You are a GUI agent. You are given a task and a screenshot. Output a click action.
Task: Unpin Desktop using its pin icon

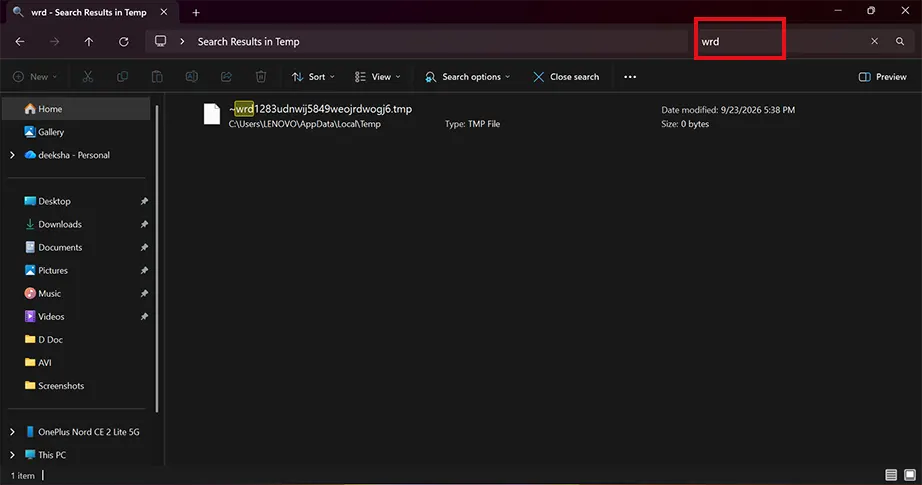[144, 201]
